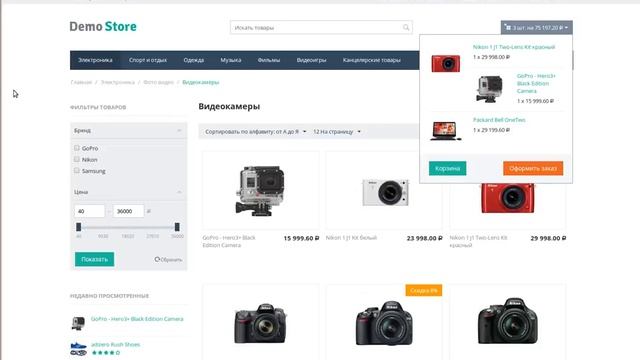Open recently viewed adizero Rush Shoes link
Screen dimensions: 640x360
pos(116,344)
